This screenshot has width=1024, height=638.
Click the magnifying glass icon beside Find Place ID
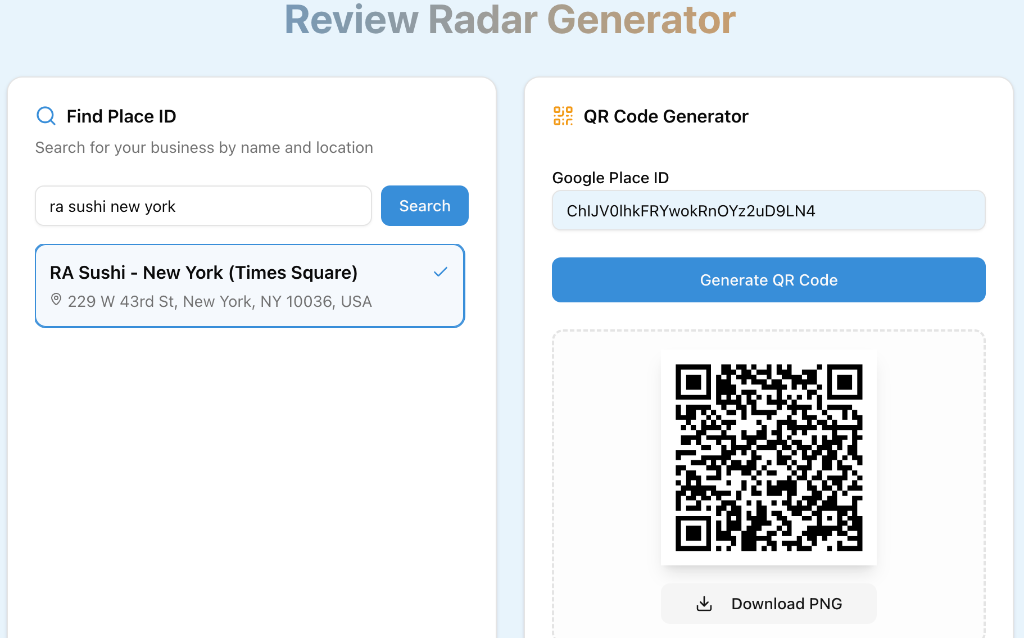click(x=45, y=116)
